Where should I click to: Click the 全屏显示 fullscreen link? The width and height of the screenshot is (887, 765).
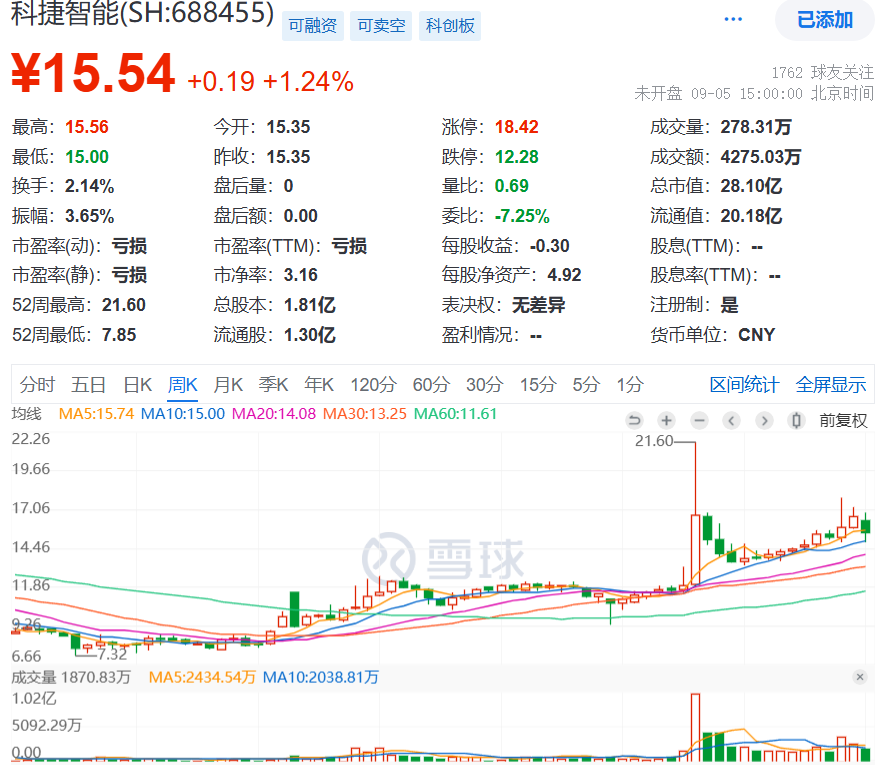[830, 385]
